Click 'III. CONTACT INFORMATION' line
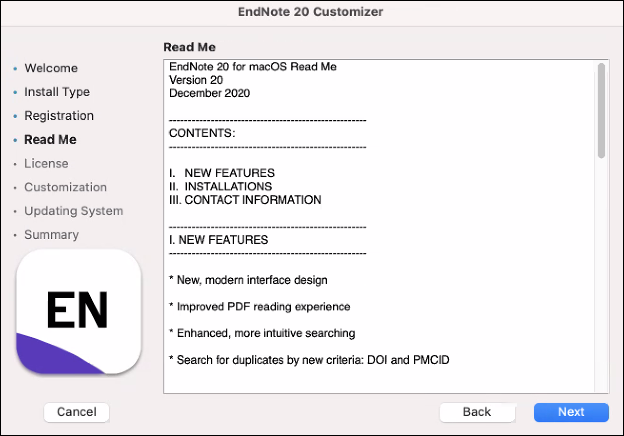 pos(245,200)
